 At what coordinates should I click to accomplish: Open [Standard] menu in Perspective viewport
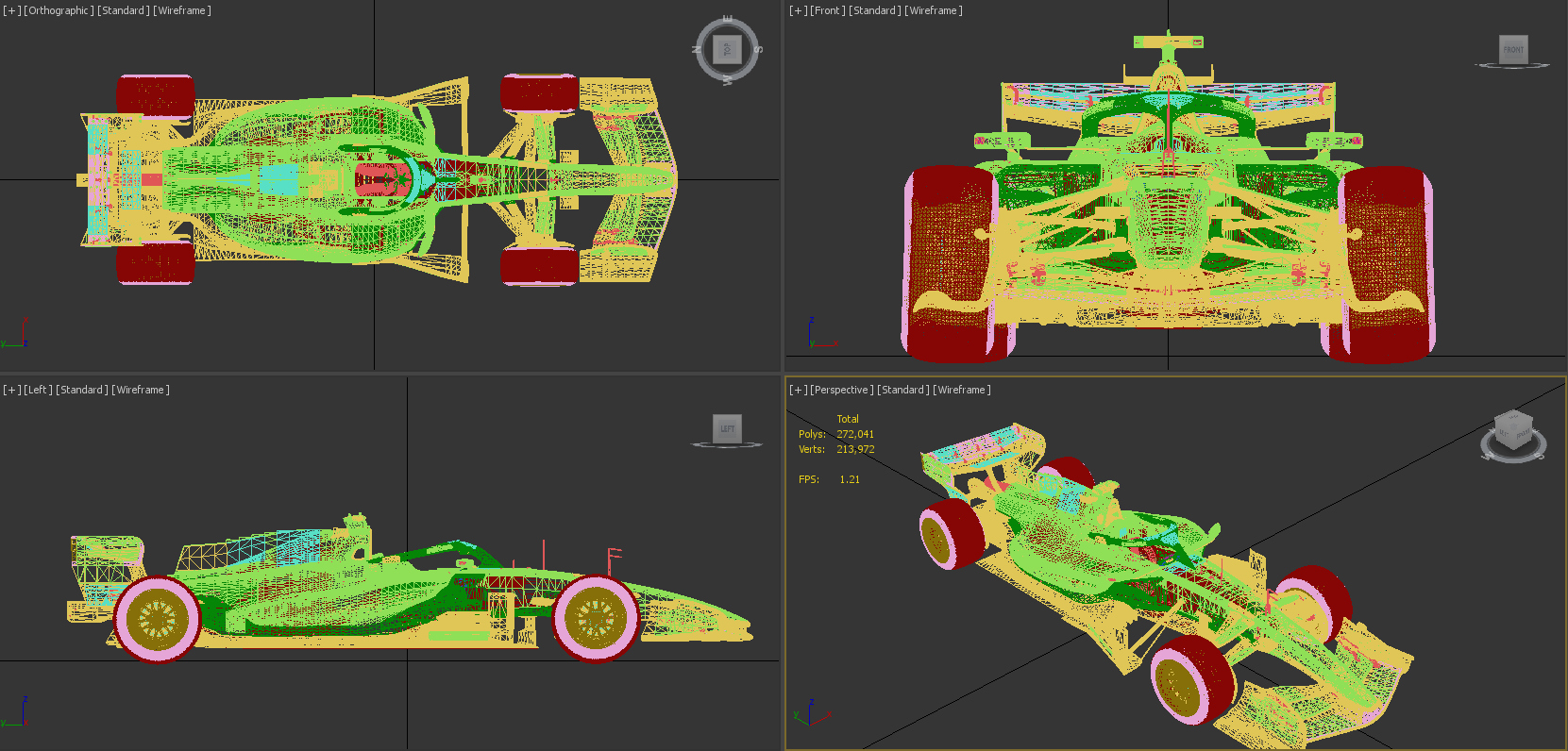903,390
